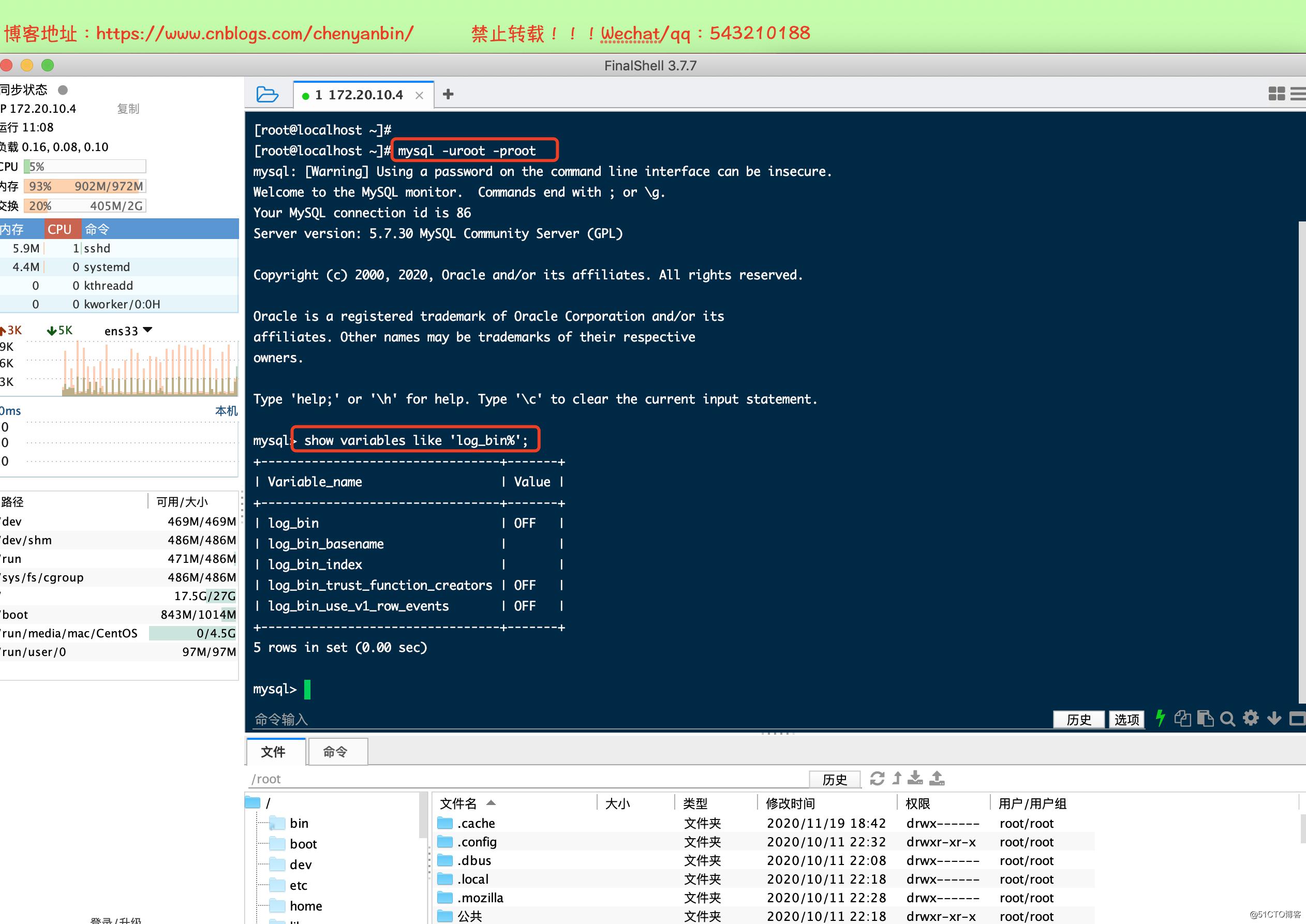Switch to the 命令 tab

(335, 752)
